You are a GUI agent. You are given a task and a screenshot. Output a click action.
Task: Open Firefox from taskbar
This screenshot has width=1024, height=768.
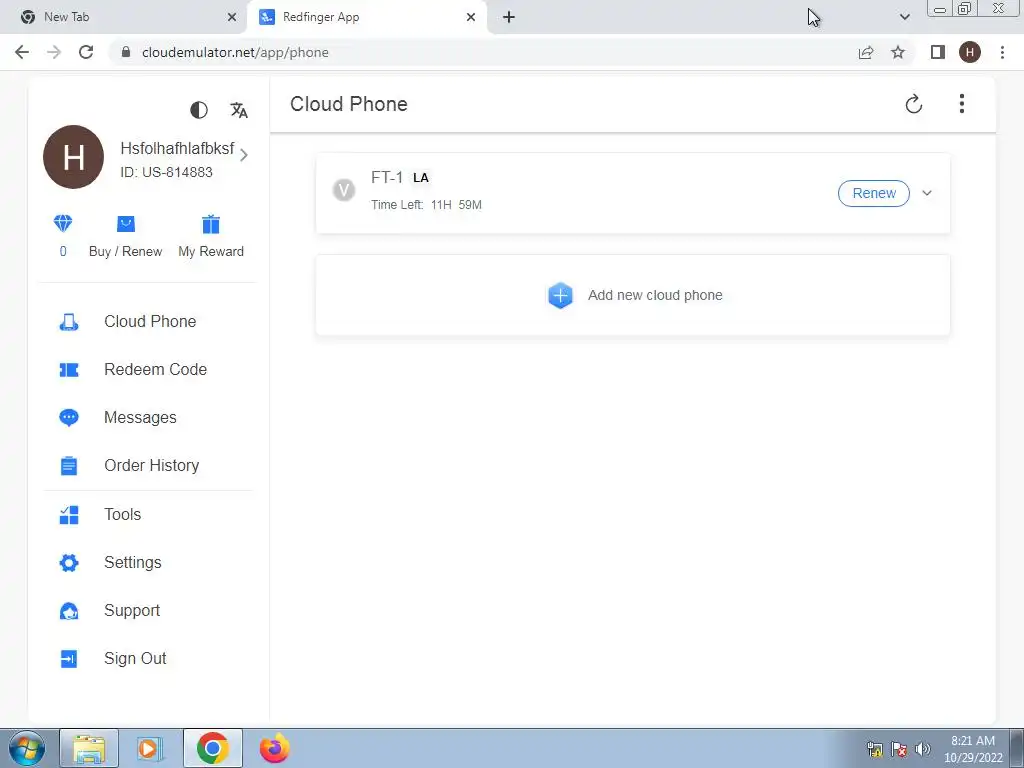click(x=274, y=748)
